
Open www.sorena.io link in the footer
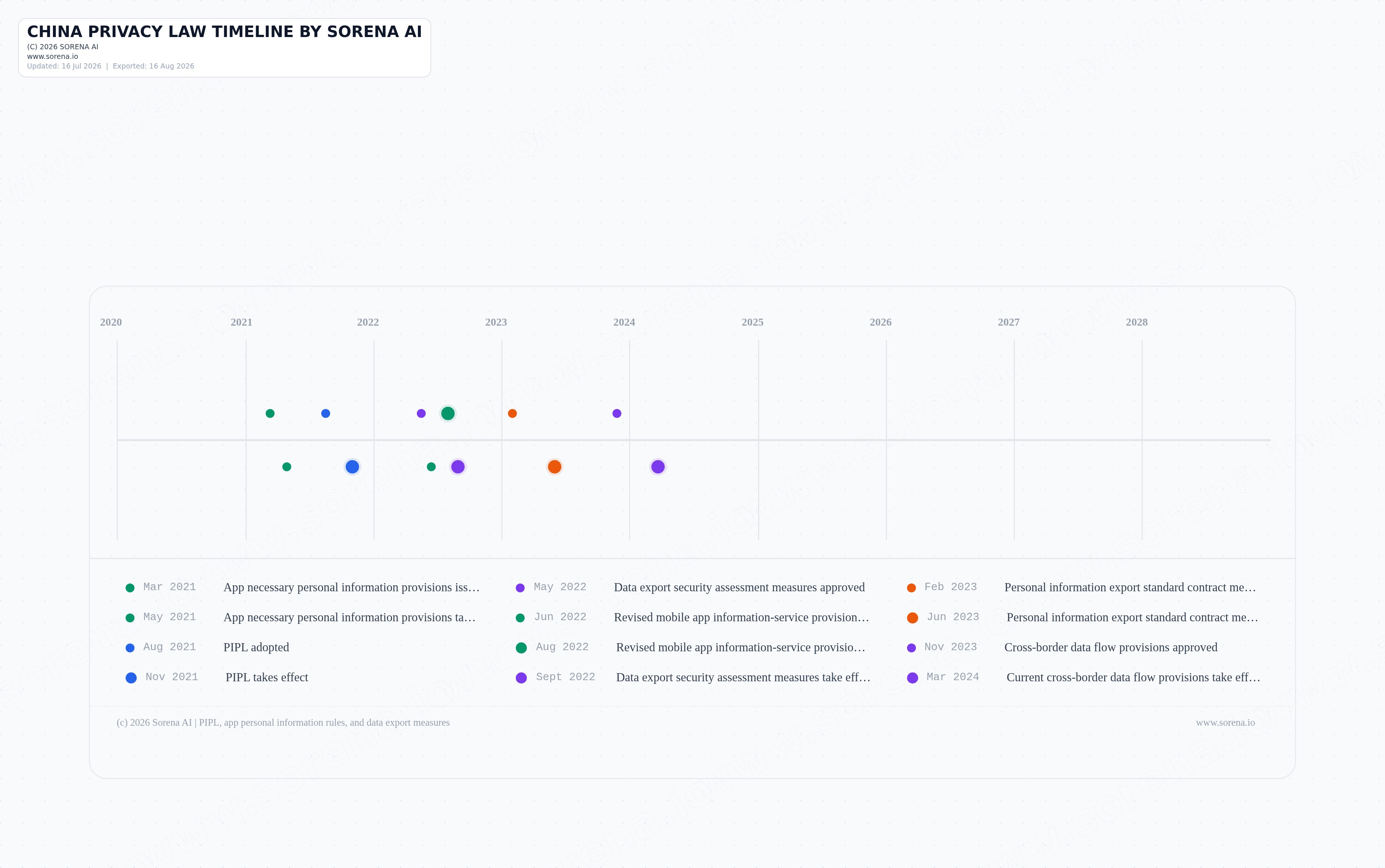[x=1225, y=723]
